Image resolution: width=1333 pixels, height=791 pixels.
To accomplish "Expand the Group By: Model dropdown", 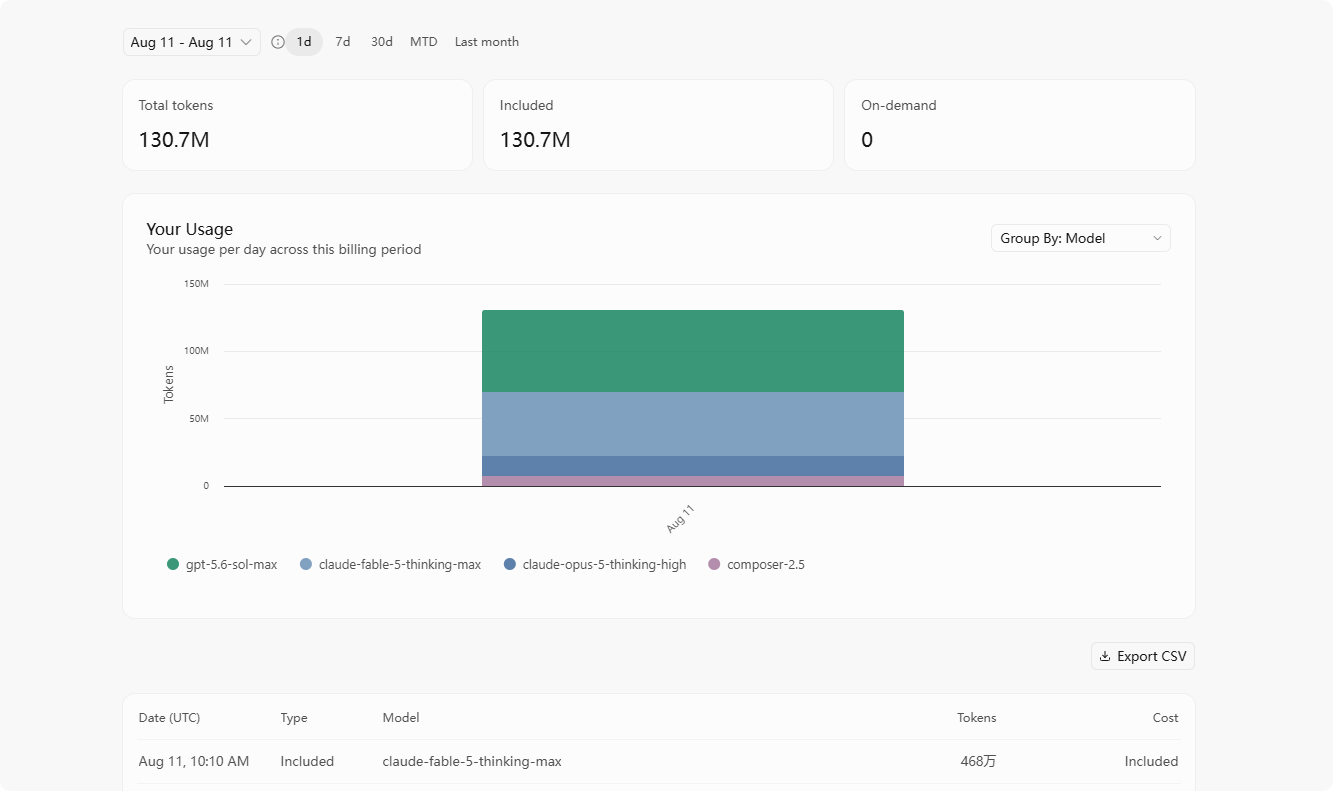I will point(1080,238).
